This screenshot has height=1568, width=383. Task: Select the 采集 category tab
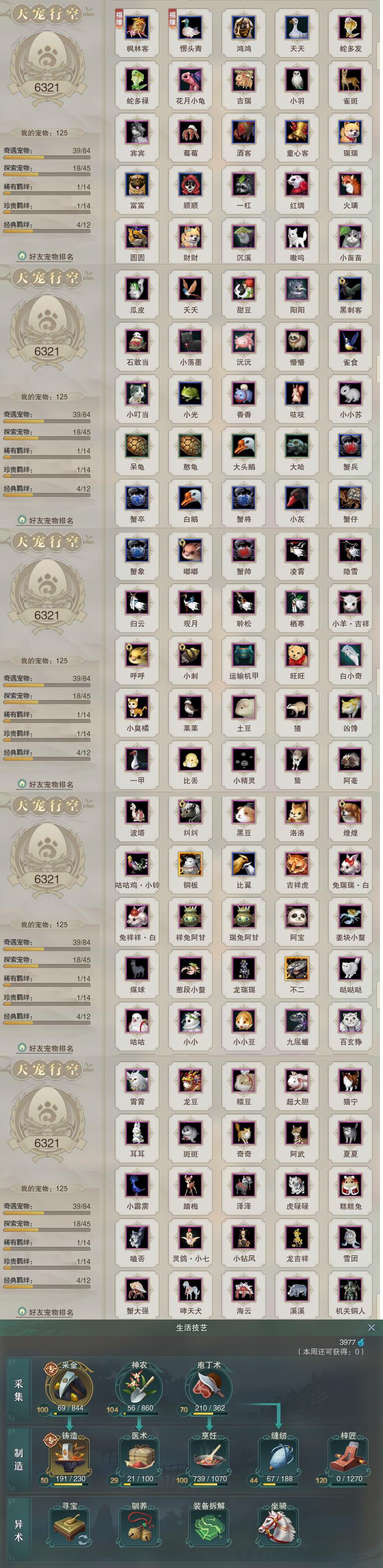click(x=18, y=1390)
